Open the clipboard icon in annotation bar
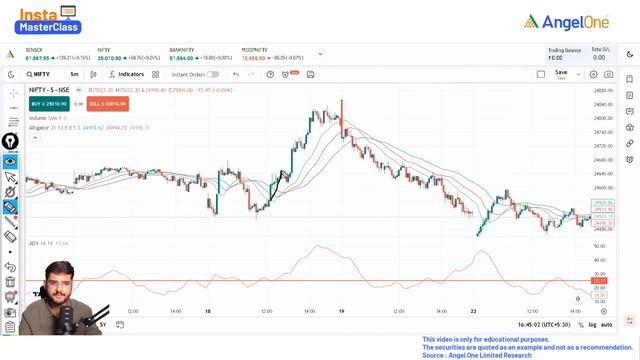Viewport: 640px width, 360px height. 10,327
